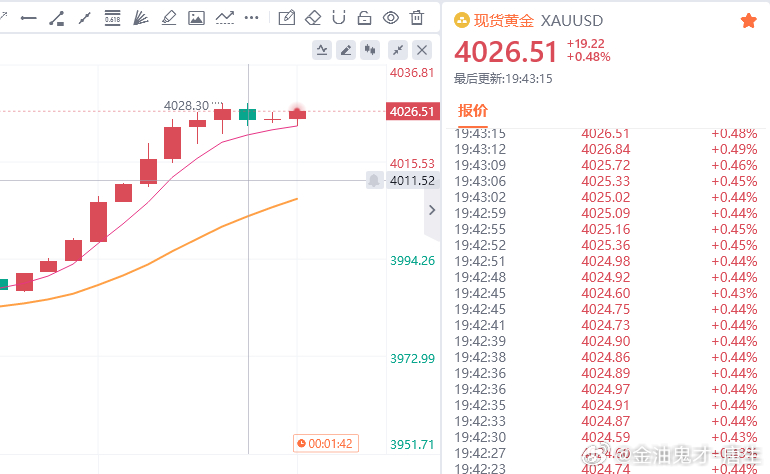Select the highlighter marker tool

(x=168, y=18)
